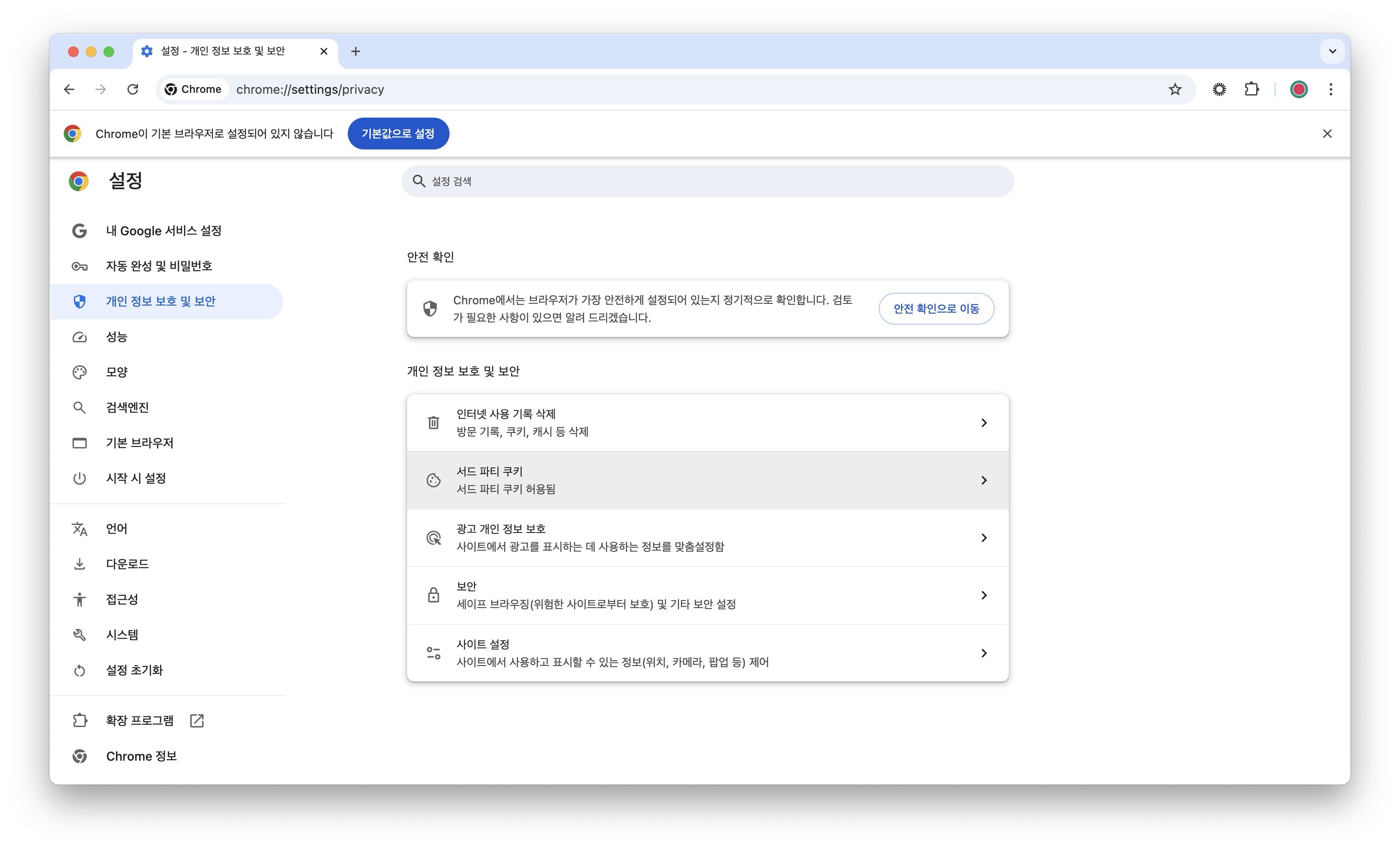Click the 다운로드 download arrow icon
Image resolution: width=1400 pixels, height=850 pixels.
point(80,564)
